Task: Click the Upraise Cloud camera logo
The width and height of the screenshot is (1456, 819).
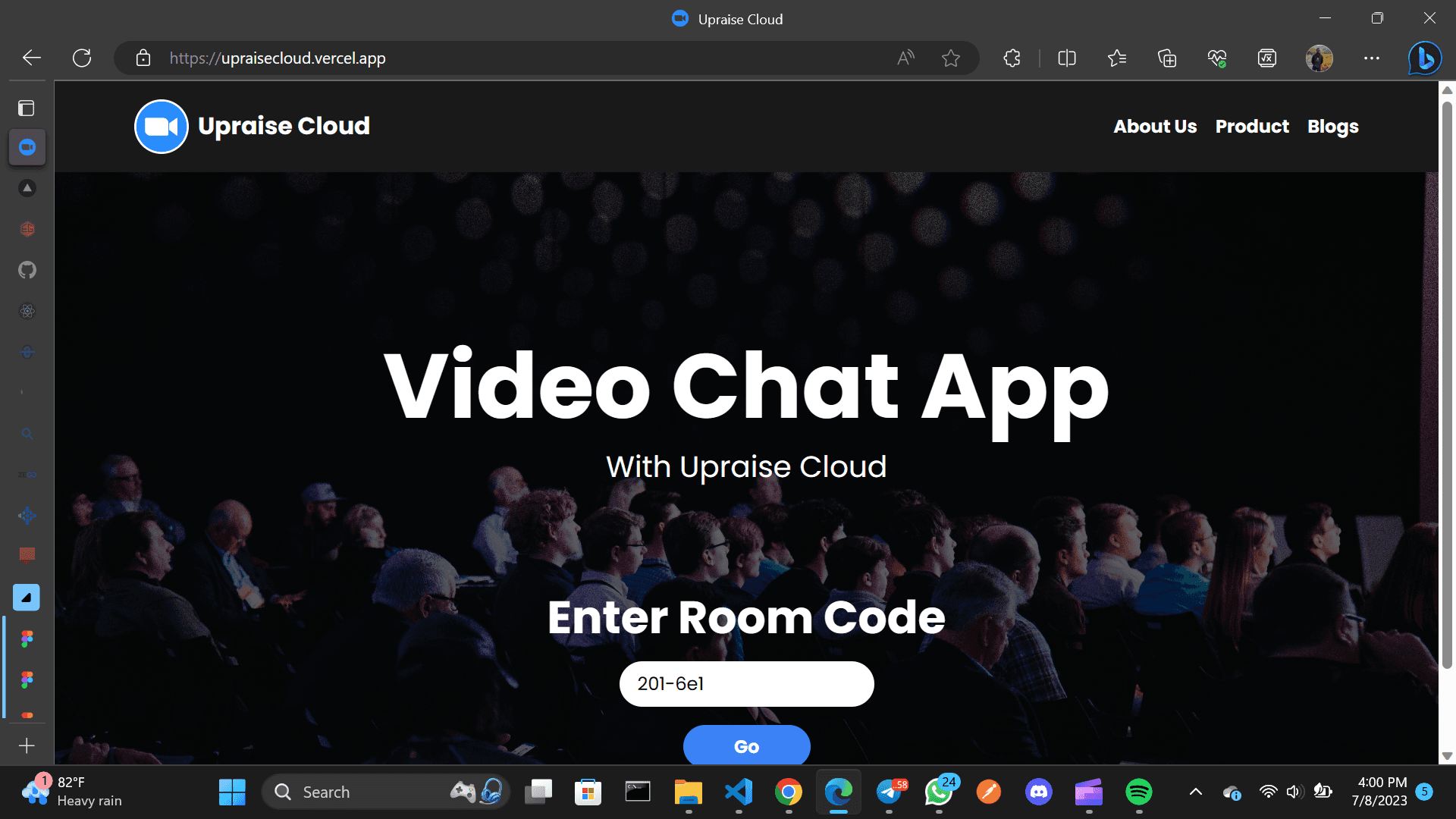Action: (161, 127)
